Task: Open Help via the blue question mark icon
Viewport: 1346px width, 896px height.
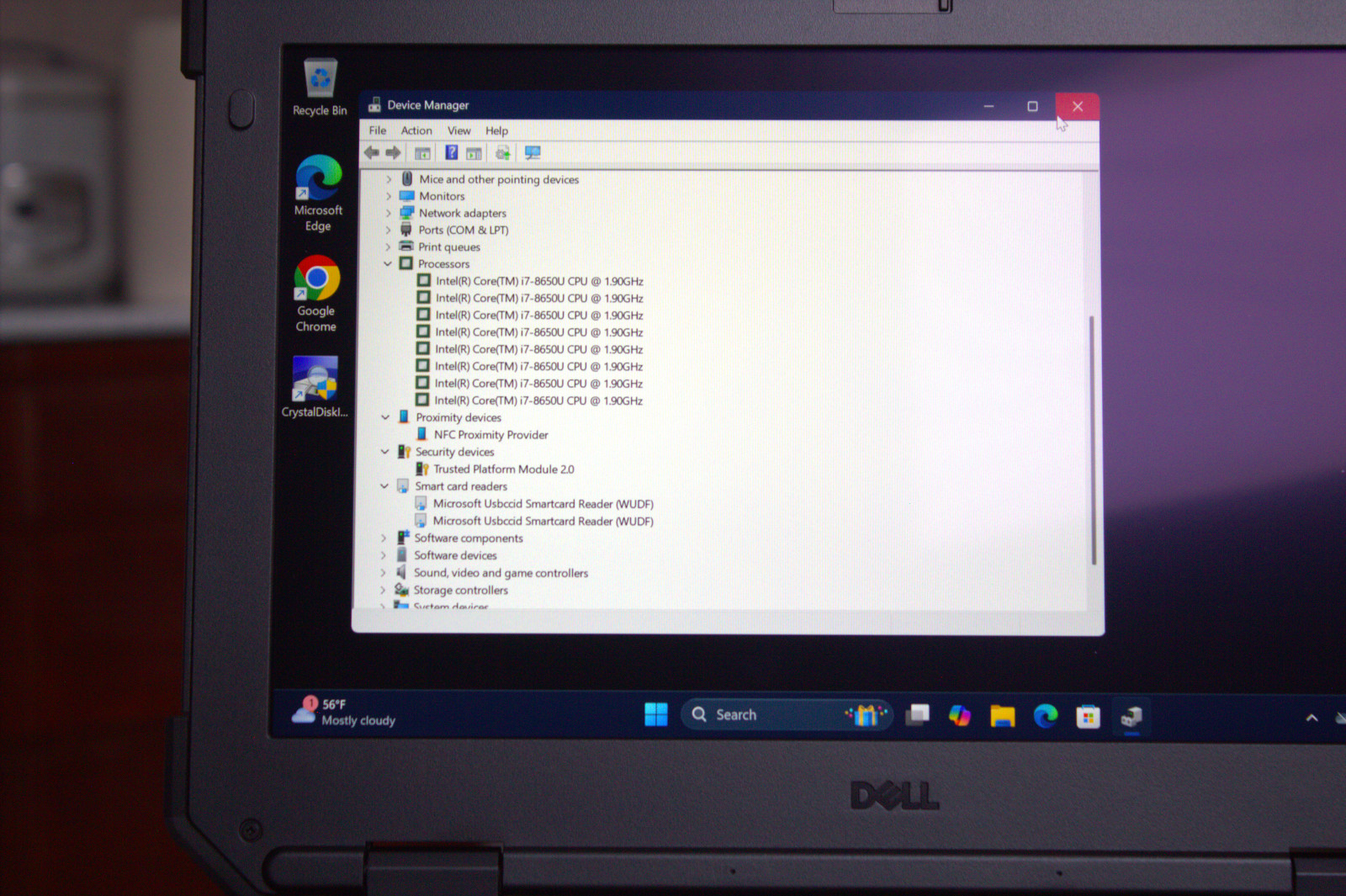Action: [452, 152]
